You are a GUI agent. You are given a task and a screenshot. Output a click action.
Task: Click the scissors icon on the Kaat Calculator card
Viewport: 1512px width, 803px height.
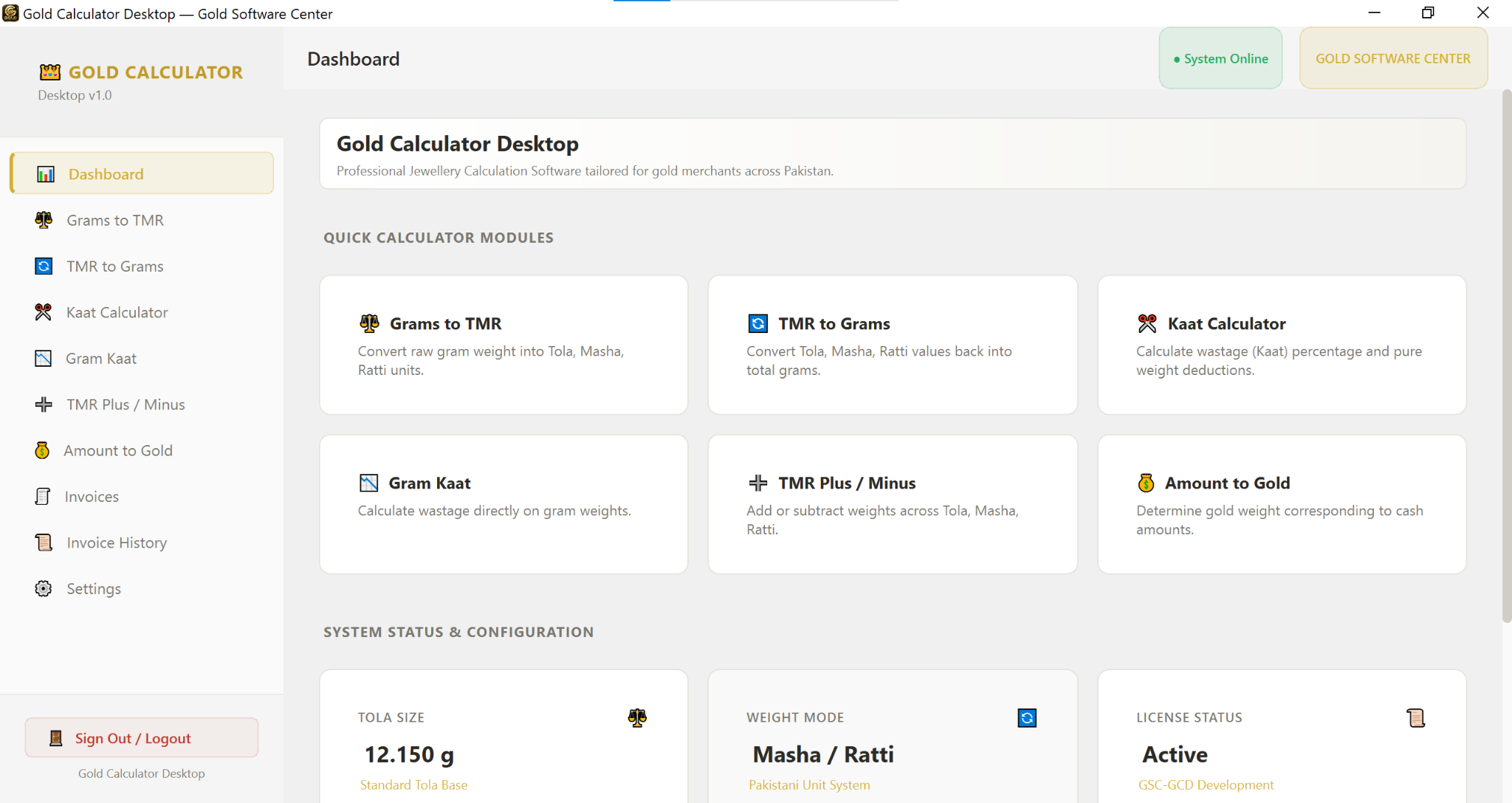pyautogui.click(x=1147, y=323)
